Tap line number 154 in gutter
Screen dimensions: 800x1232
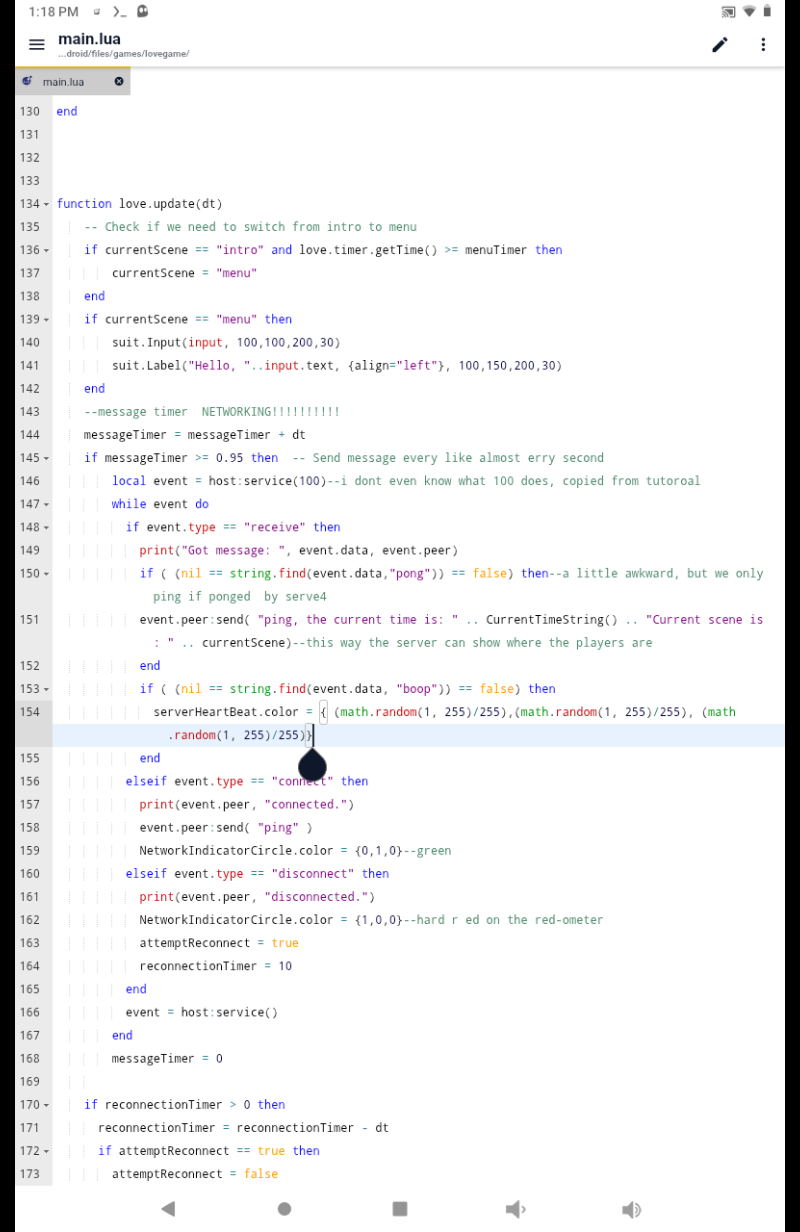(x=29, y=711)
